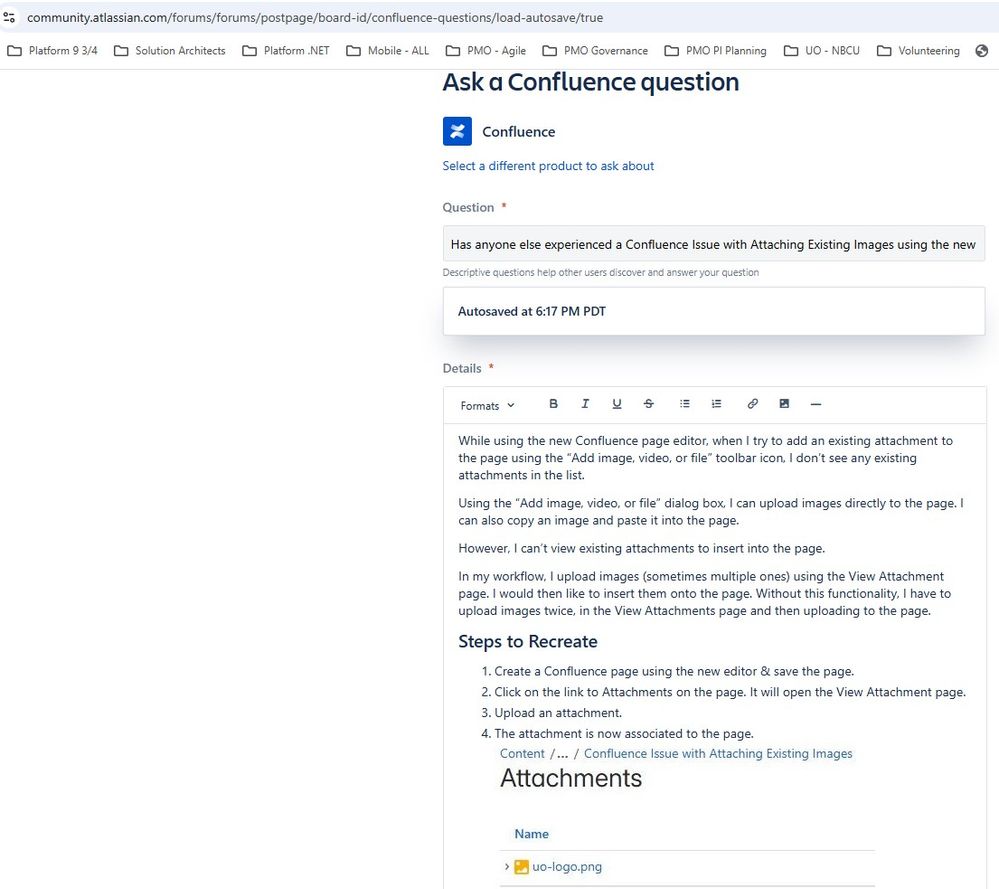Open the Platform 9 3/4 bookmark folder

(52, 51)
